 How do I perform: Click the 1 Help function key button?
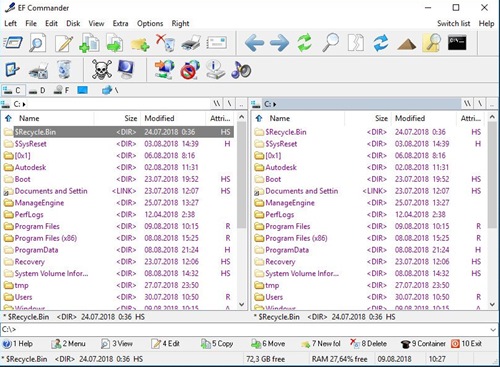18,344
